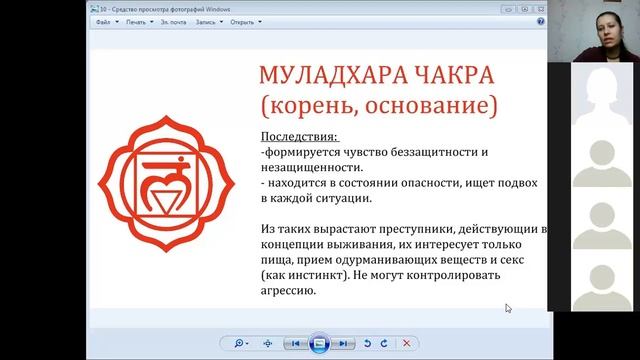Viewport: 640px width, 360px height.
Task: Start the slideshow with the center button
Action: point(319,343)
